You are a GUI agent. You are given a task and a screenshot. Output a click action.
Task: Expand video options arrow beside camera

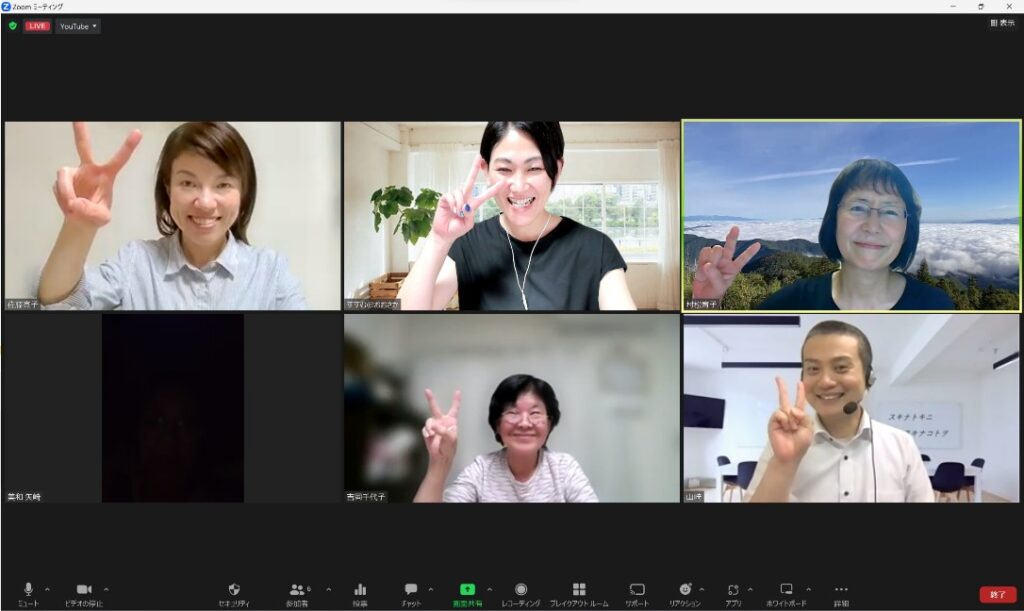107,589
